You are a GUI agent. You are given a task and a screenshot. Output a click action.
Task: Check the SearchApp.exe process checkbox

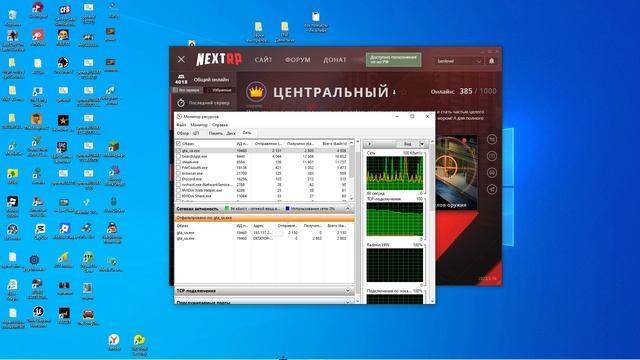[178, 156]
